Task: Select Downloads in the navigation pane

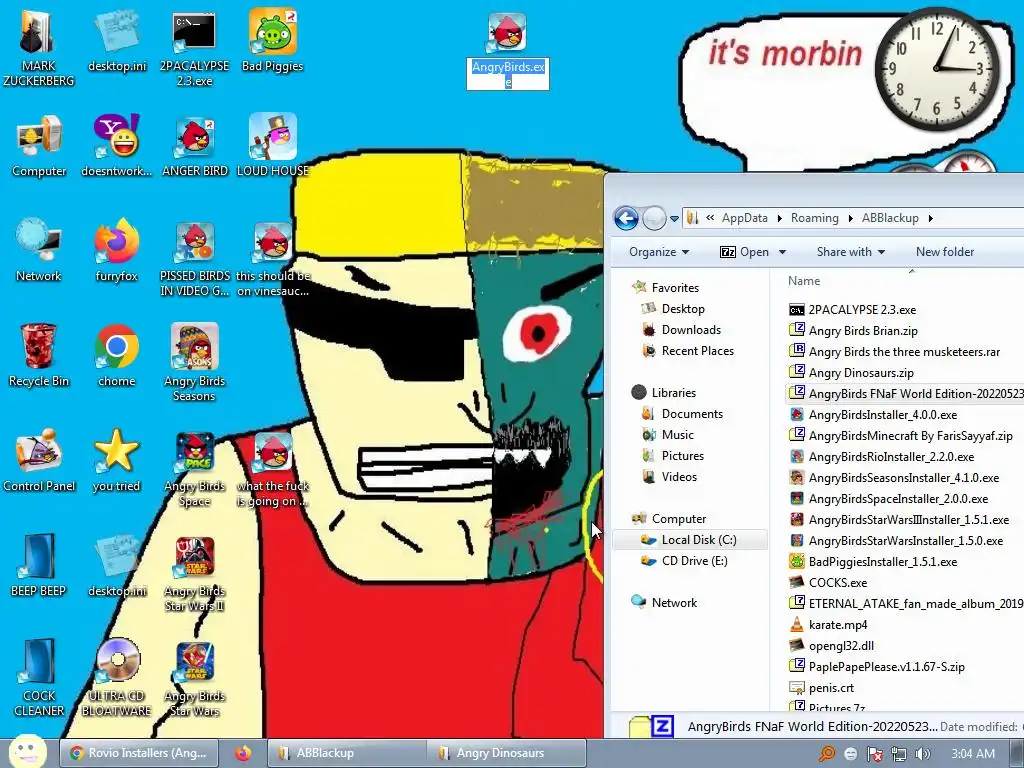Action: click(x=682, y=330)
